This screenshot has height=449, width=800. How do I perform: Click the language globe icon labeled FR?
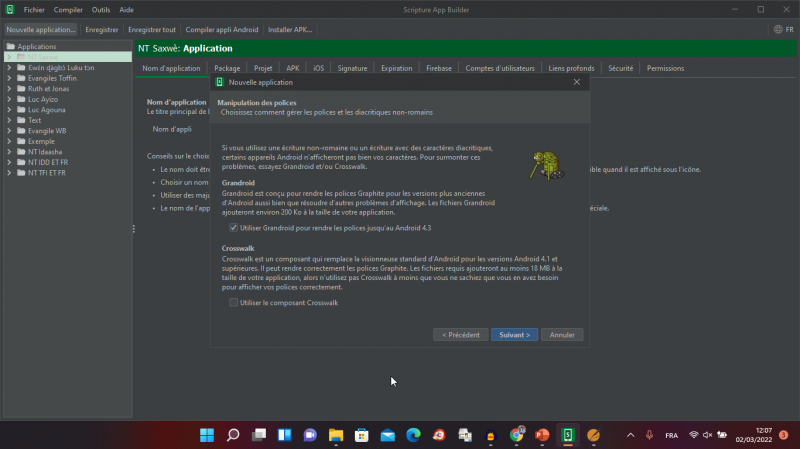click(x=782, y=29)
